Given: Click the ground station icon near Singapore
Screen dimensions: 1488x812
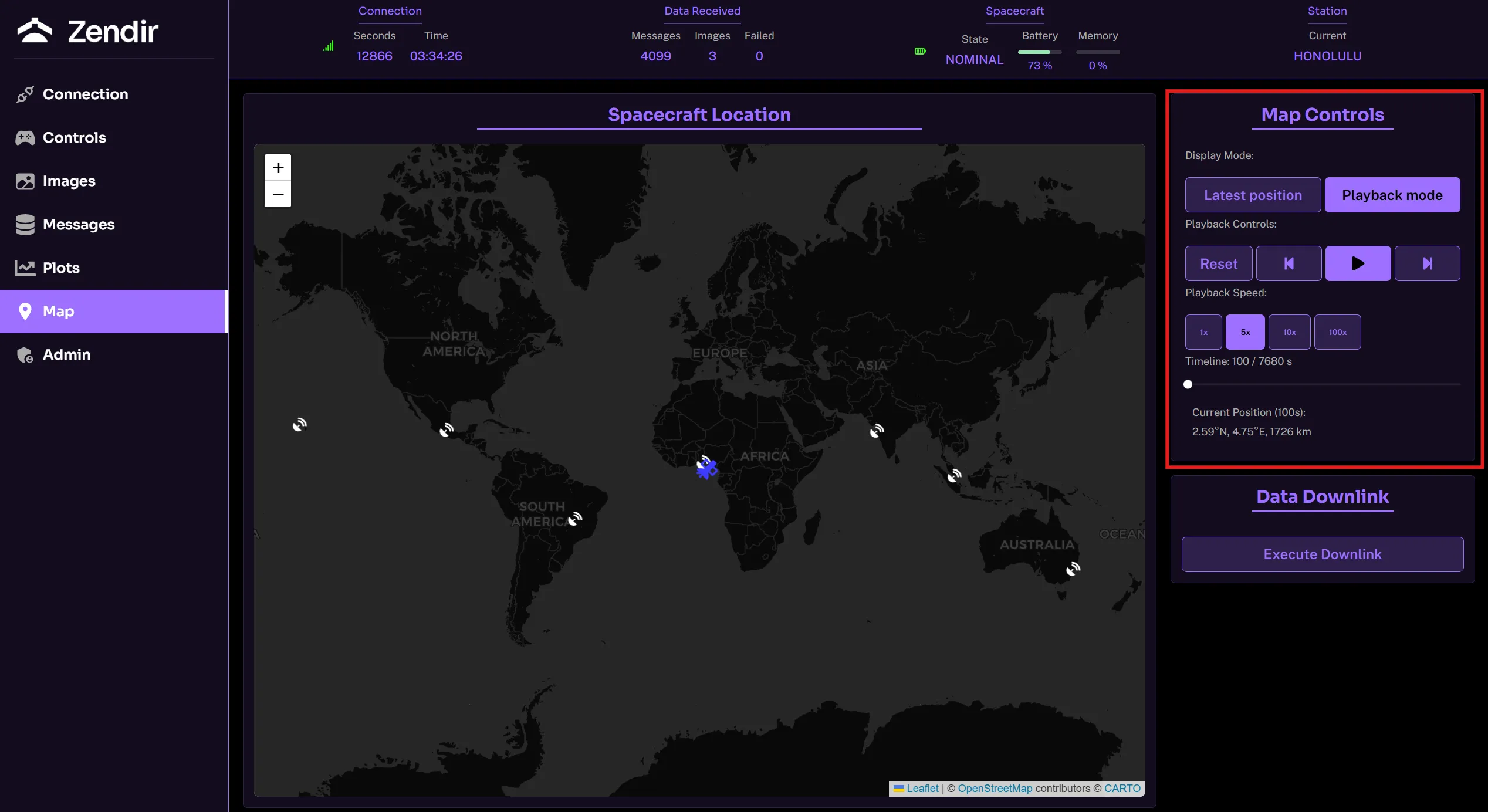Looking at the screenshot, I should tap(954, 475).
